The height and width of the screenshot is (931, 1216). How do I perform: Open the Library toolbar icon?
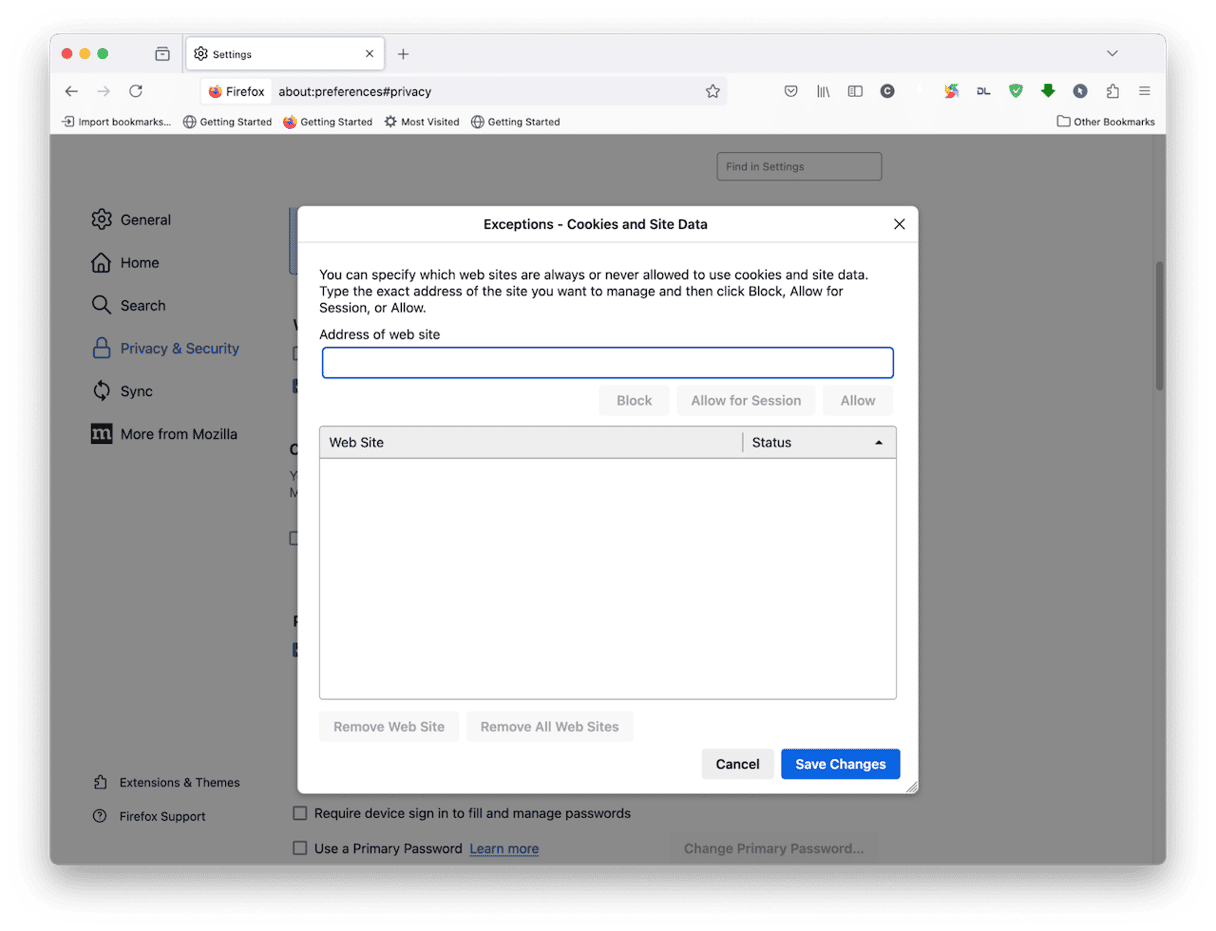(823, 91)
